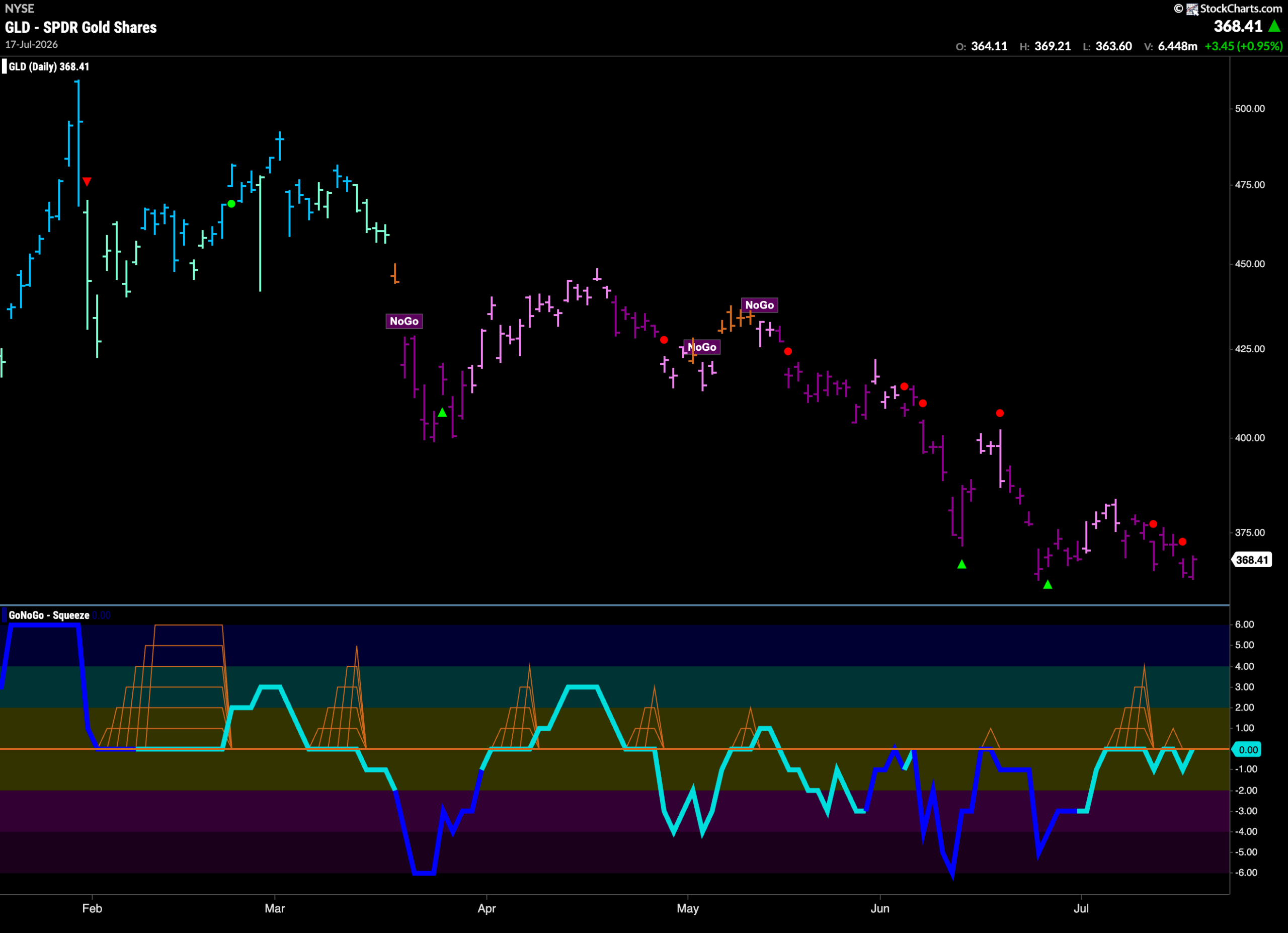The image size is (1288, 933).
Task: Click the green up arrow beside 368.41
Action: click(1274, 26)
